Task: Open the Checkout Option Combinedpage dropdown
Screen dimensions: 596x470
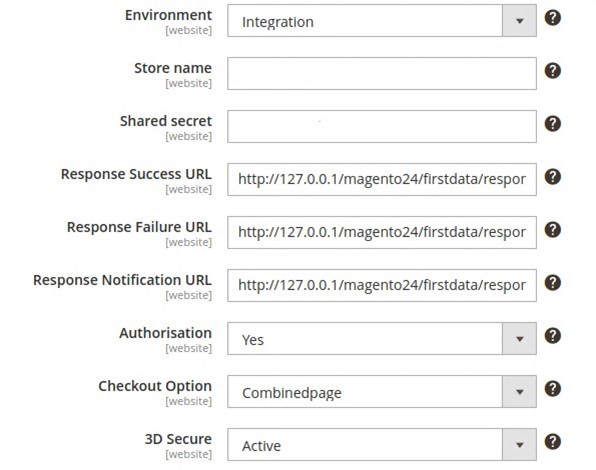Action: point(382,392)
